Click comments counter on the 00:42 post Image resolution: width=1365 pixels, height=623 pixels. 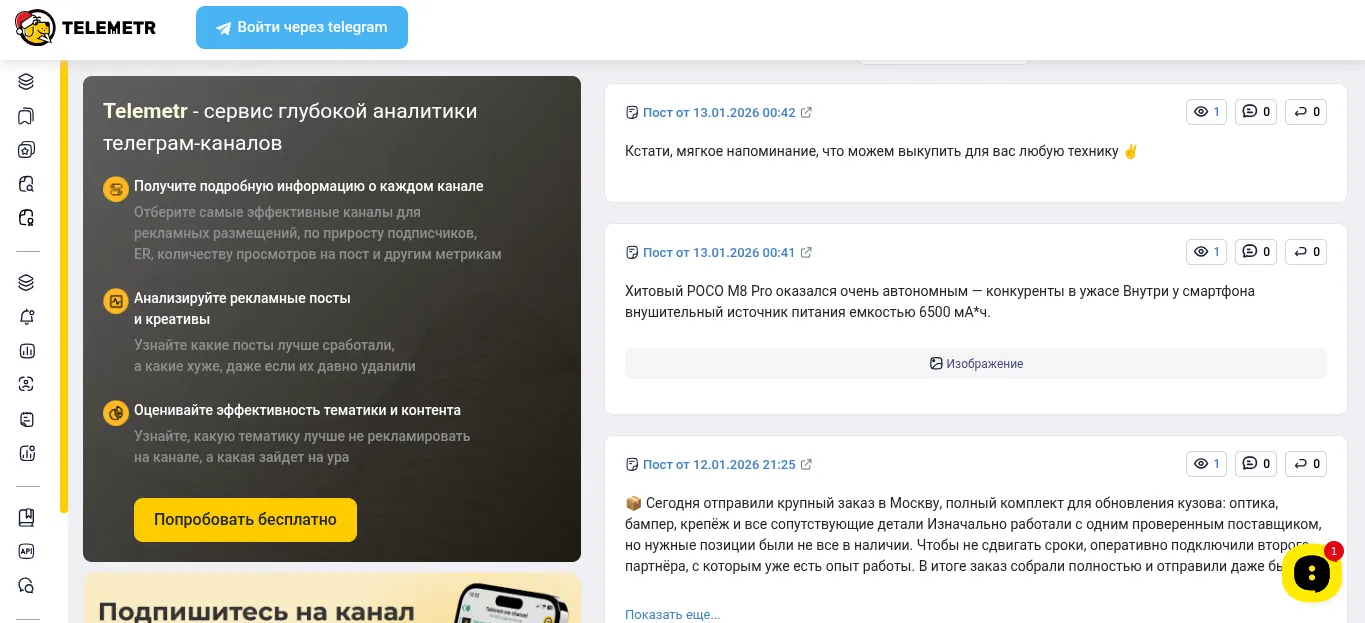click(x=1256, y=112)
